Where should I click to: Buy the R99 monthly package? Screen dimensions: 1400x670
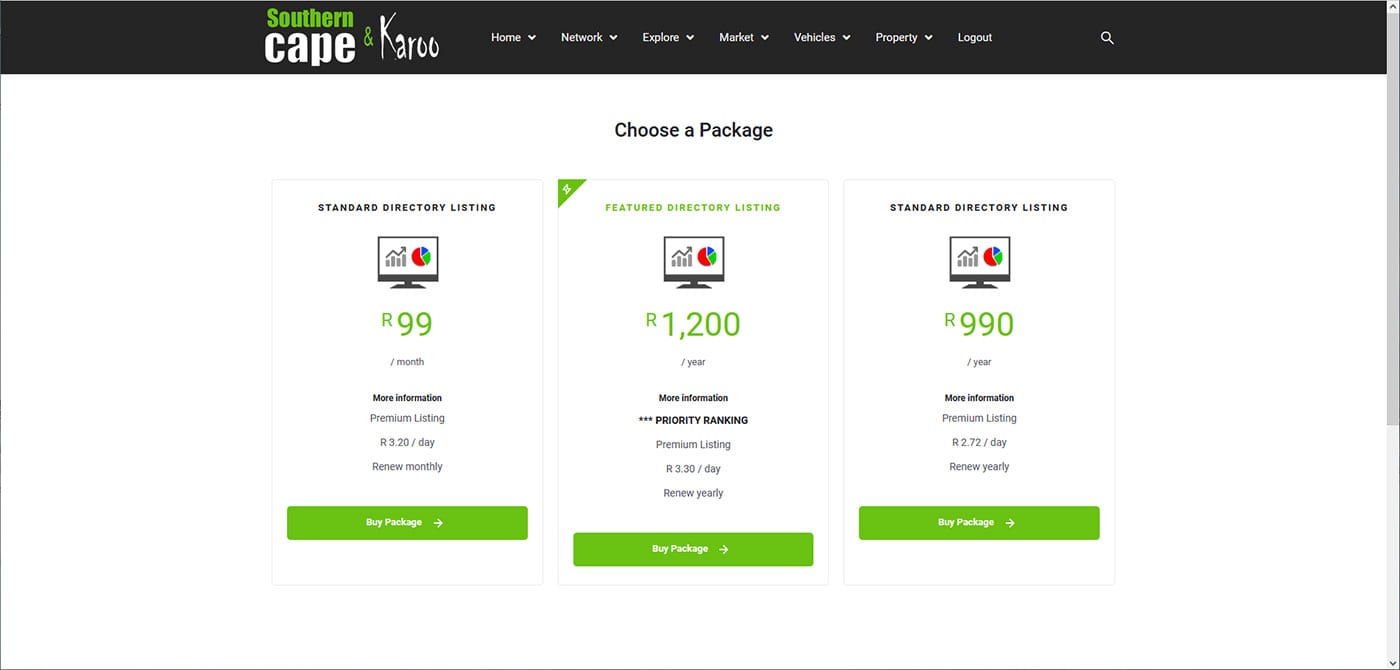coord(407,523)
